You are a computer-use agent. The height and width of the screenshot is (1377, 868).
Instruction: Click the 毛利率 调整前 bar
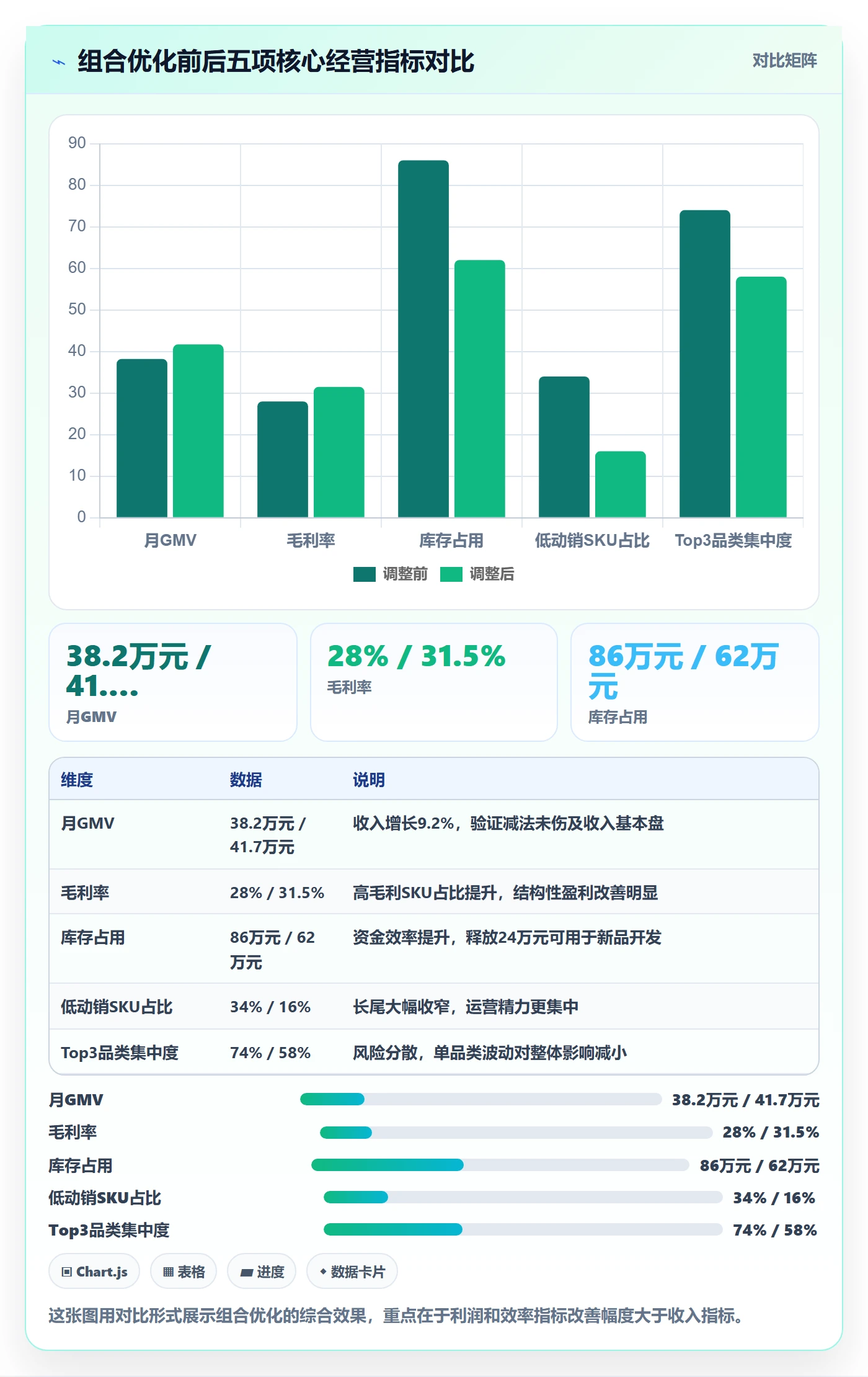[283, 459]
